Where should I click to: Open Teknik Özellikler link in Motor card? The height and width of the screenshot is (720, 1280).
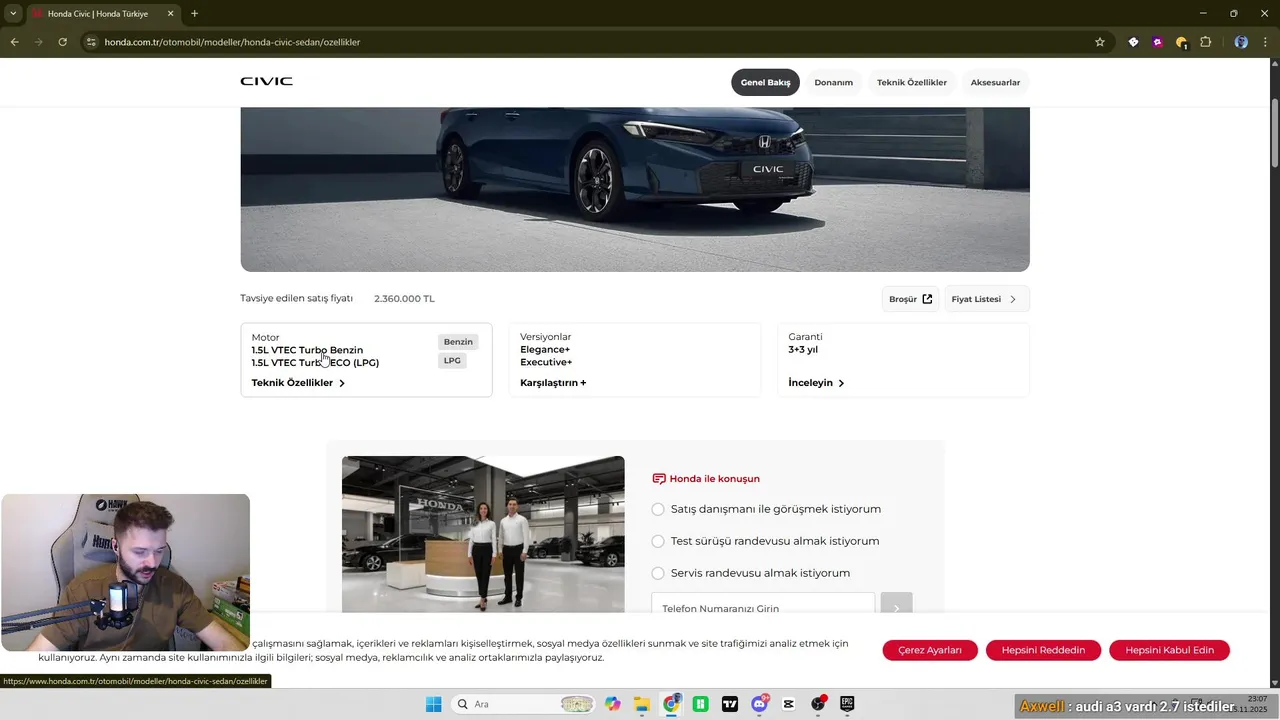coord(298,383)
